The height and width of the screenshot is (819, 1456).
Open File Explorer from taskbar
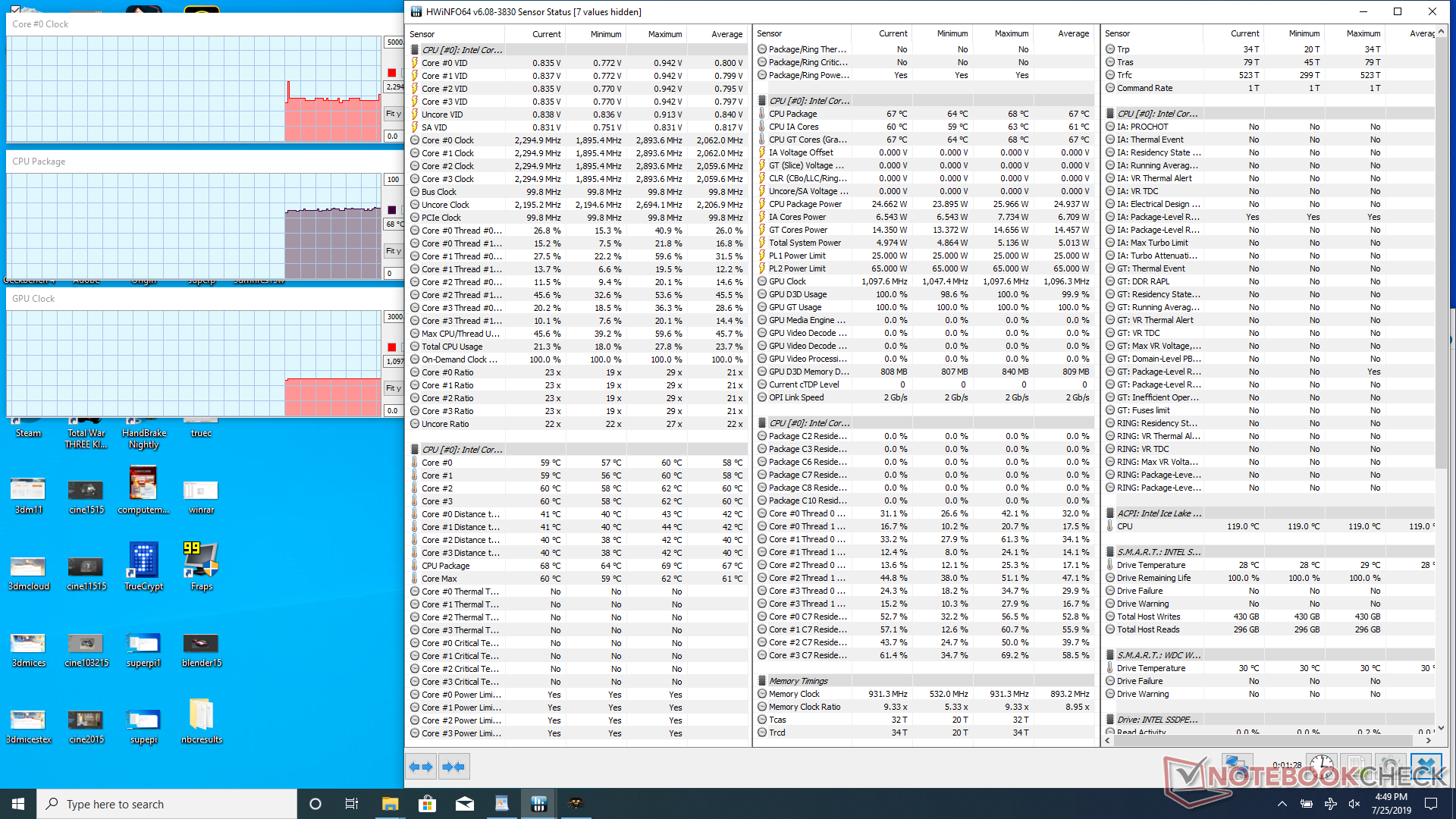[390, 804]
